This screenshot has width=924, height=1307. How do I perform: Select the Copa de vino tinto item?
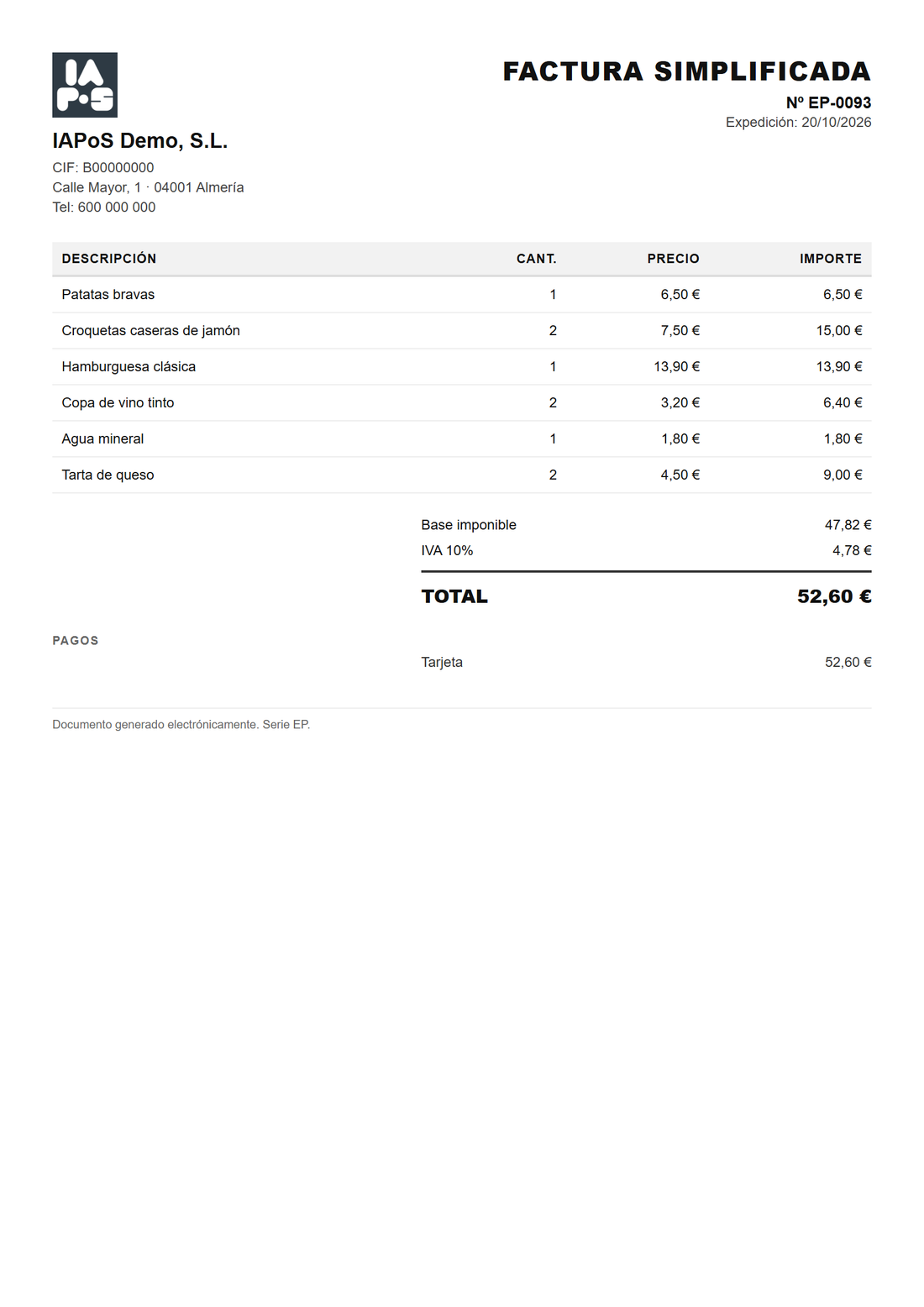click(x=118, y=403)
